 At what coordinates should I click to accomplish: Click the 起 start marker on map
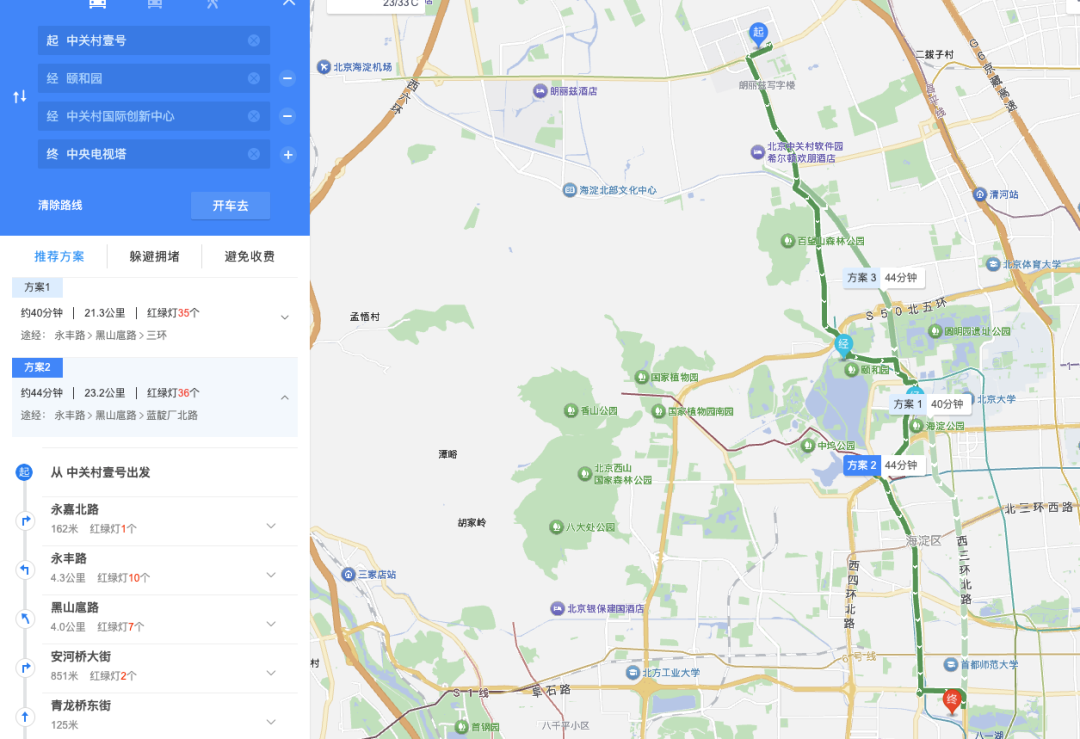(x=758, y=33)
